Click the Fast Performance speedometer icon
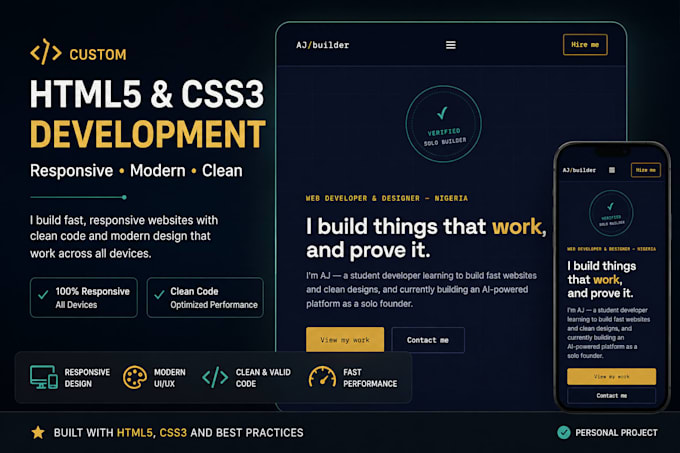680x453 pixels. [x=322, y=377]
